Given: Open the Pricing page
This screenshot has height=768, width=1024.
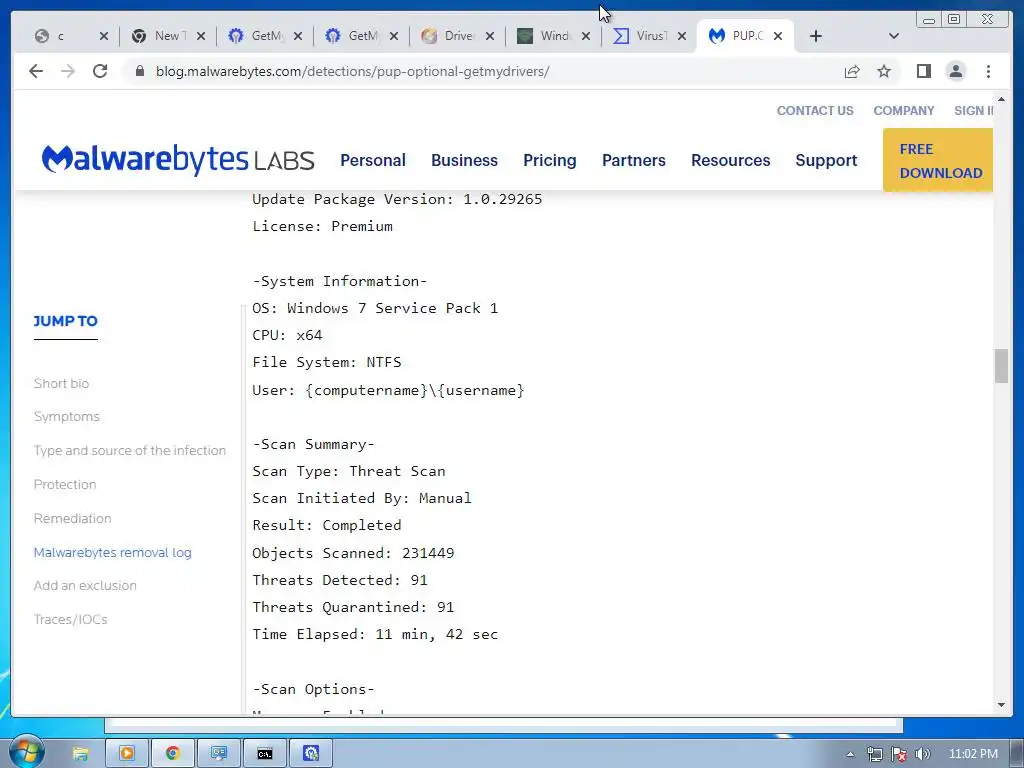Looking at the screenshot, I should [x=550, y=160].
